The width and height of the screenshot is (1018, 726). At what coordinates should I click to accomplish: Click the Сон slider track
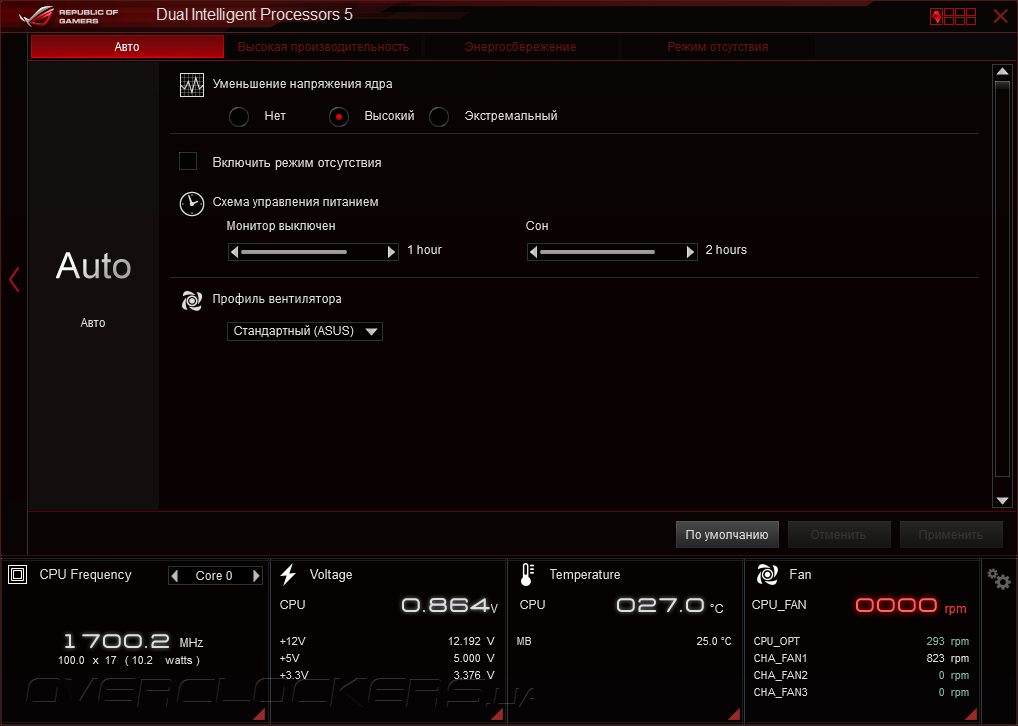click(x=612, y=252)
